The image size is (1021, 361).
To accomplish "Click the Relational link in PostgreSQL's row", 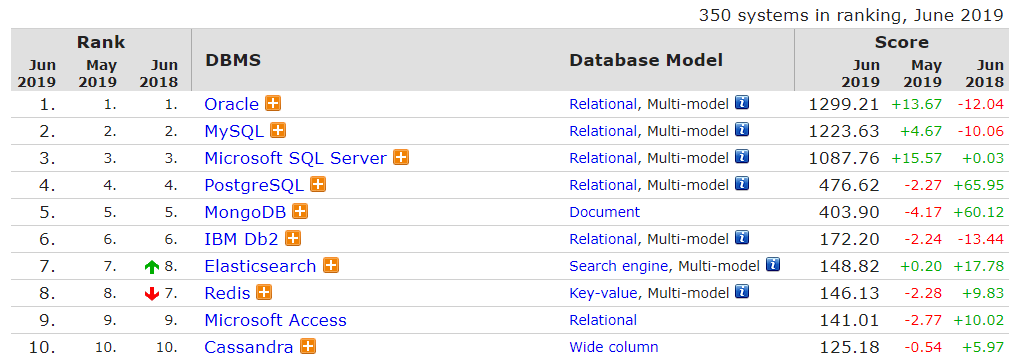I will (x=603, y=185).
